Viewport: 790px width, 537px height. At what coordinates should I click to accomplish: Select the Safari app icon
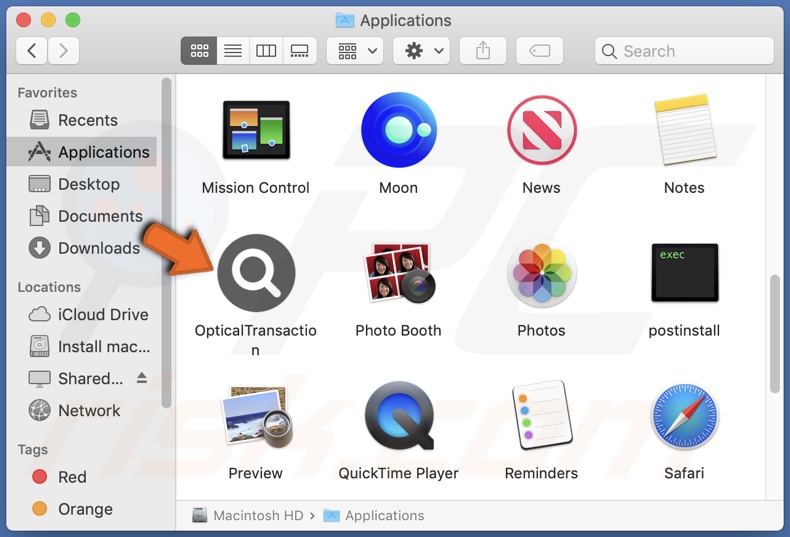[x=684, y=416]
